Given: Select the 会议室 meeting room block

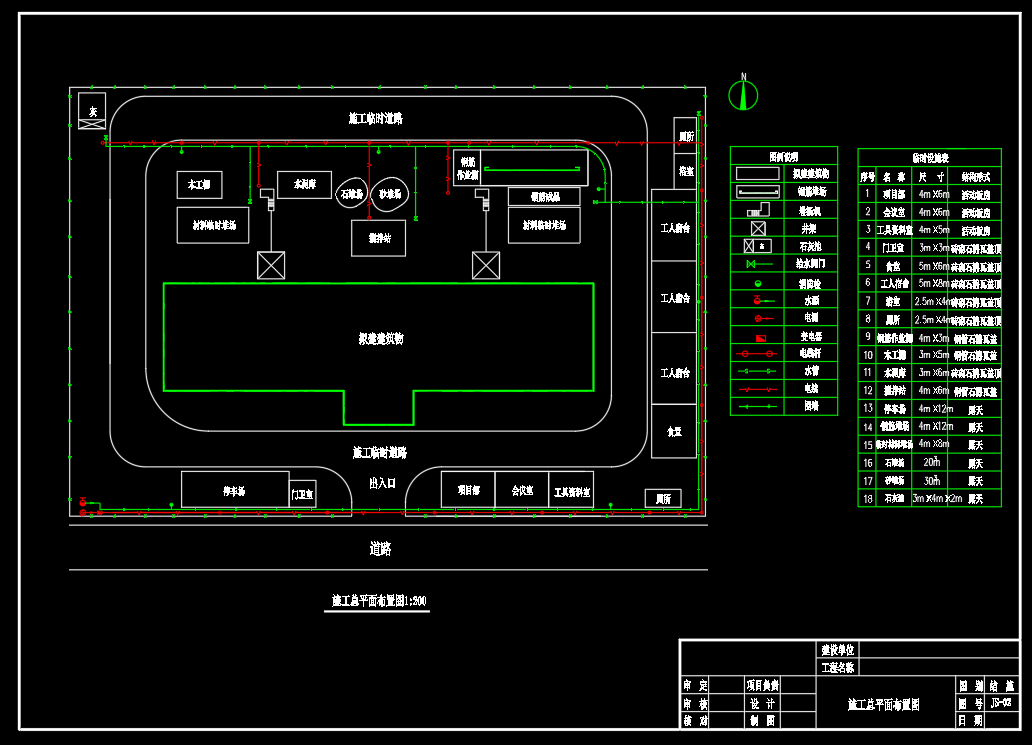Looking at the screenshot, I should (x=522, y=490).
